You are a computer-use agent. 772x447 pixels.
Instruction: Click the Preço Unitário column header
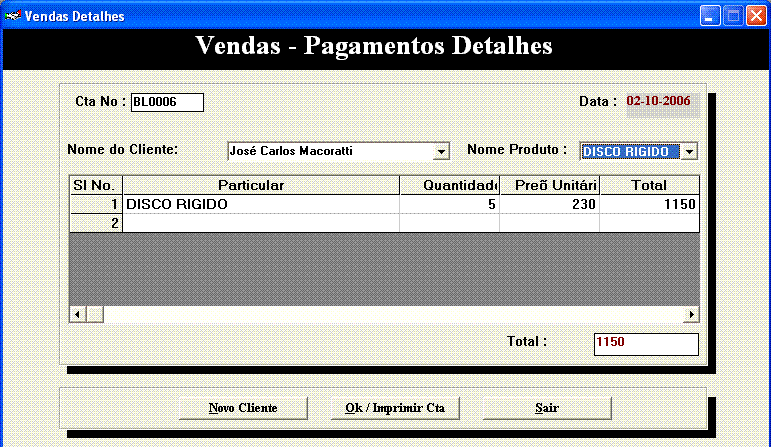pos(549,185)
